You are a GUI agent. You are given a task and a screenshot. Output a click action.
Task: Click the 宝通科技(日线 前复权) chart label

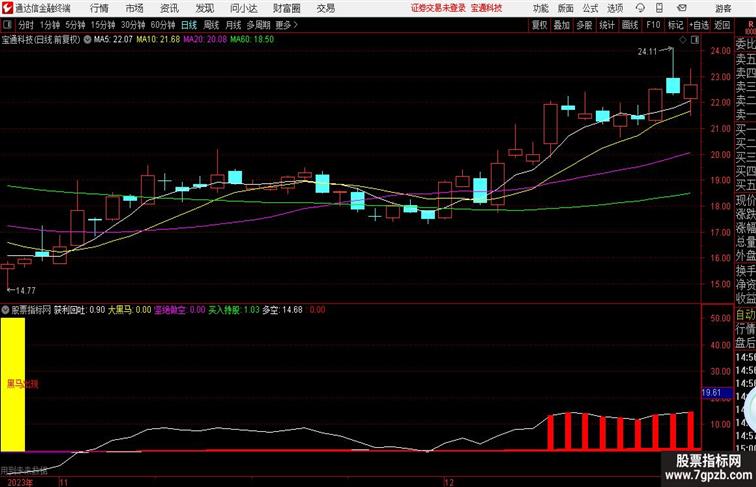click(41, 40)
